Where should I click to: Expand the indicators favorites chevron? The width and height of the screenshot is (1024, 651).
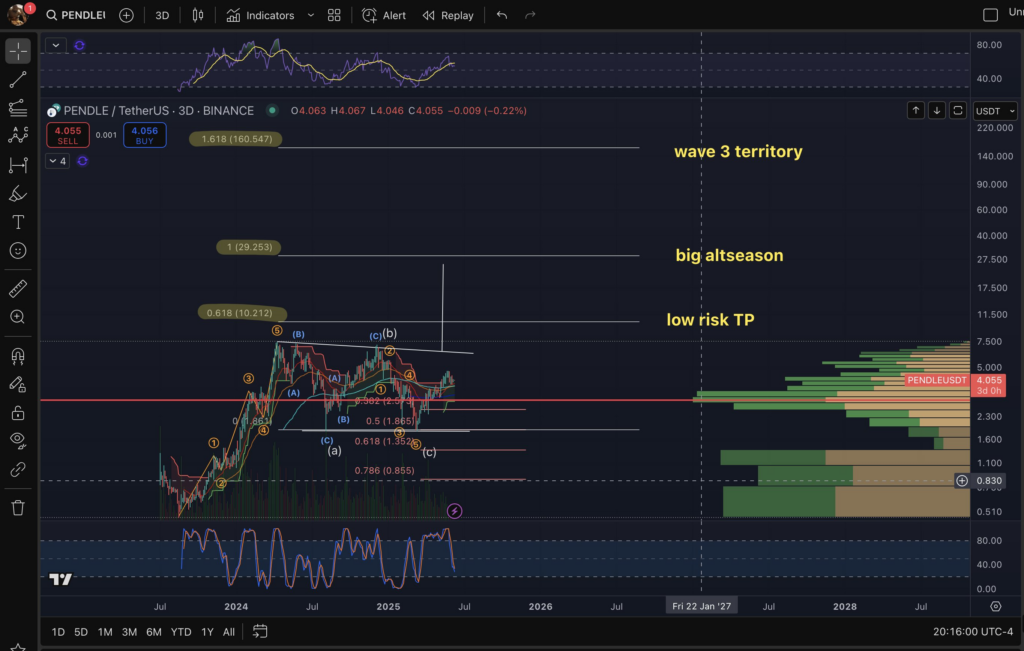311,15
